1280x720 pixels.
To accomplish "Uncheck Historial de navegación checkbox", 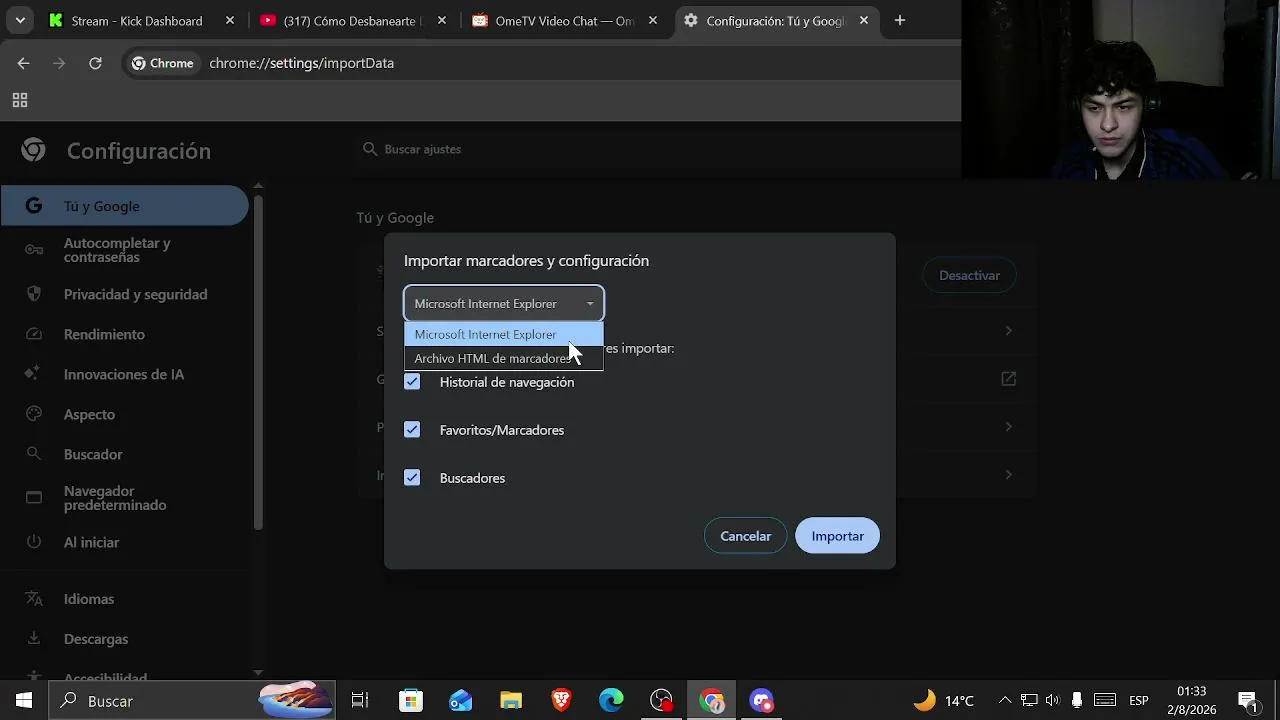I will [x=412, y=382].
